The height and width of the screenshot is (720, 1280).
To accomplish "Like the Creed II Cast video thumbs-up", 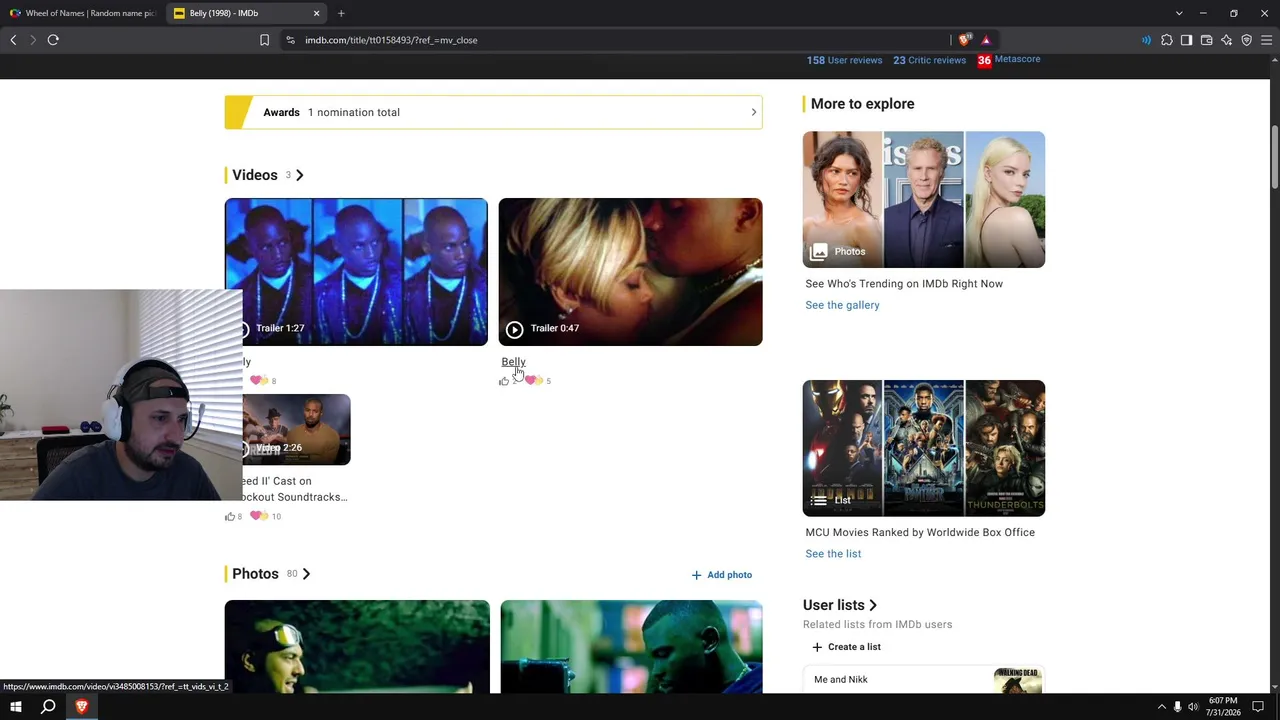I will 230,517.
